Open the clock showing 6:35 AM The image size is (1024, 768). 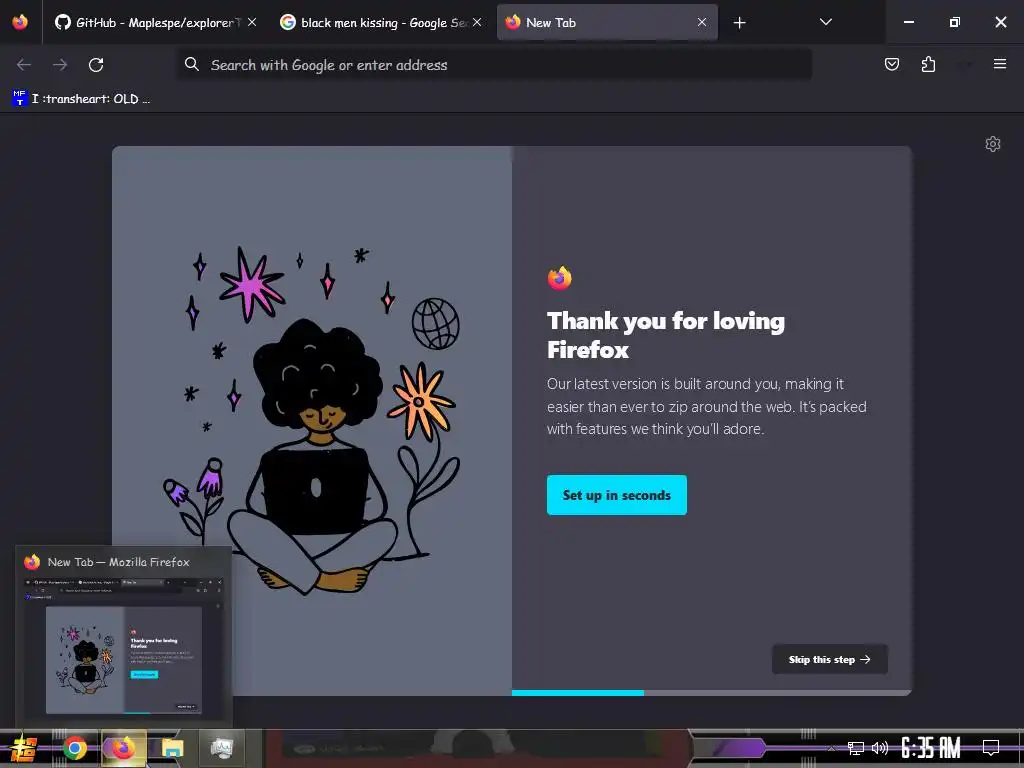931,748
